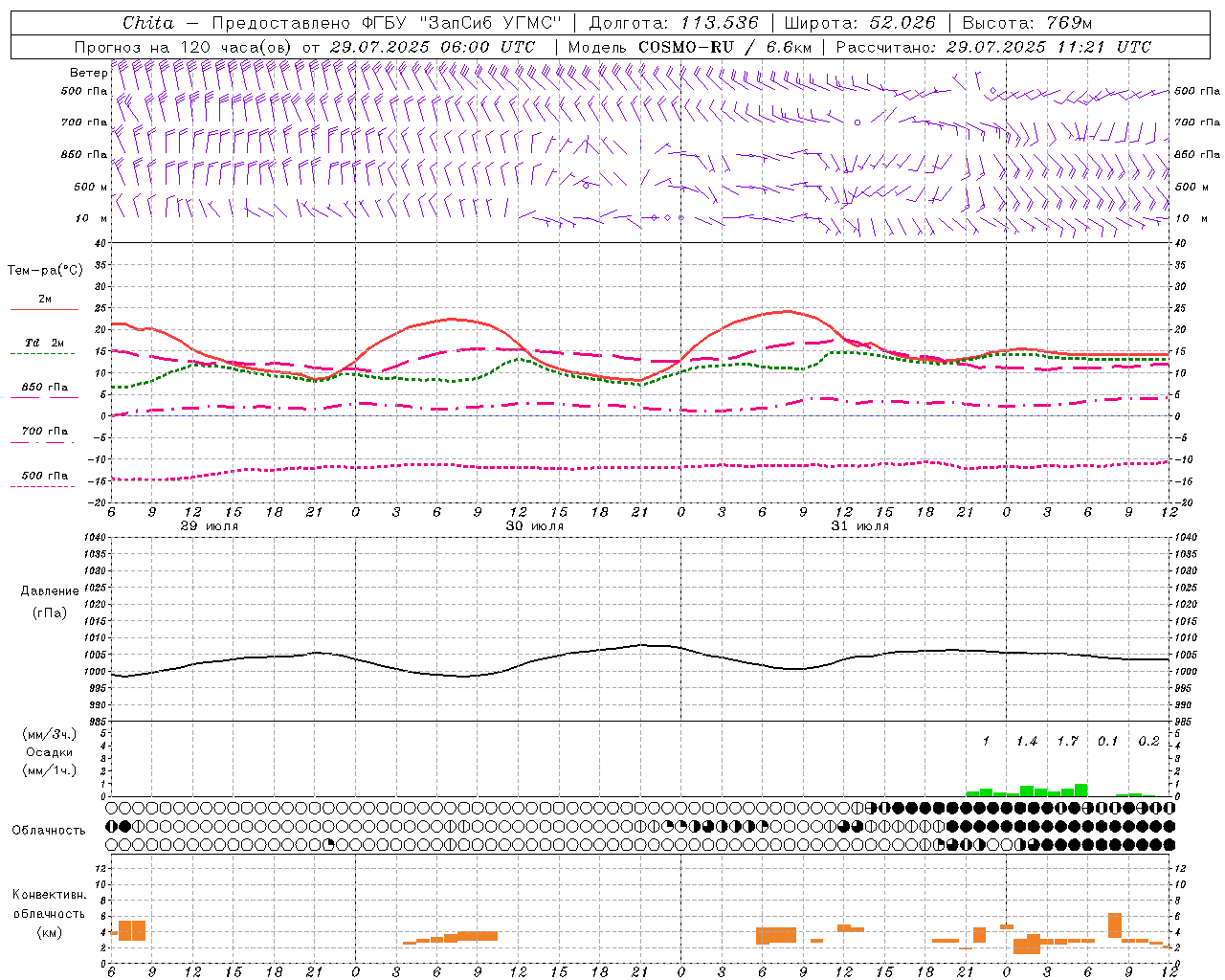Click the "Осадки" precipitation panel label

50,752
